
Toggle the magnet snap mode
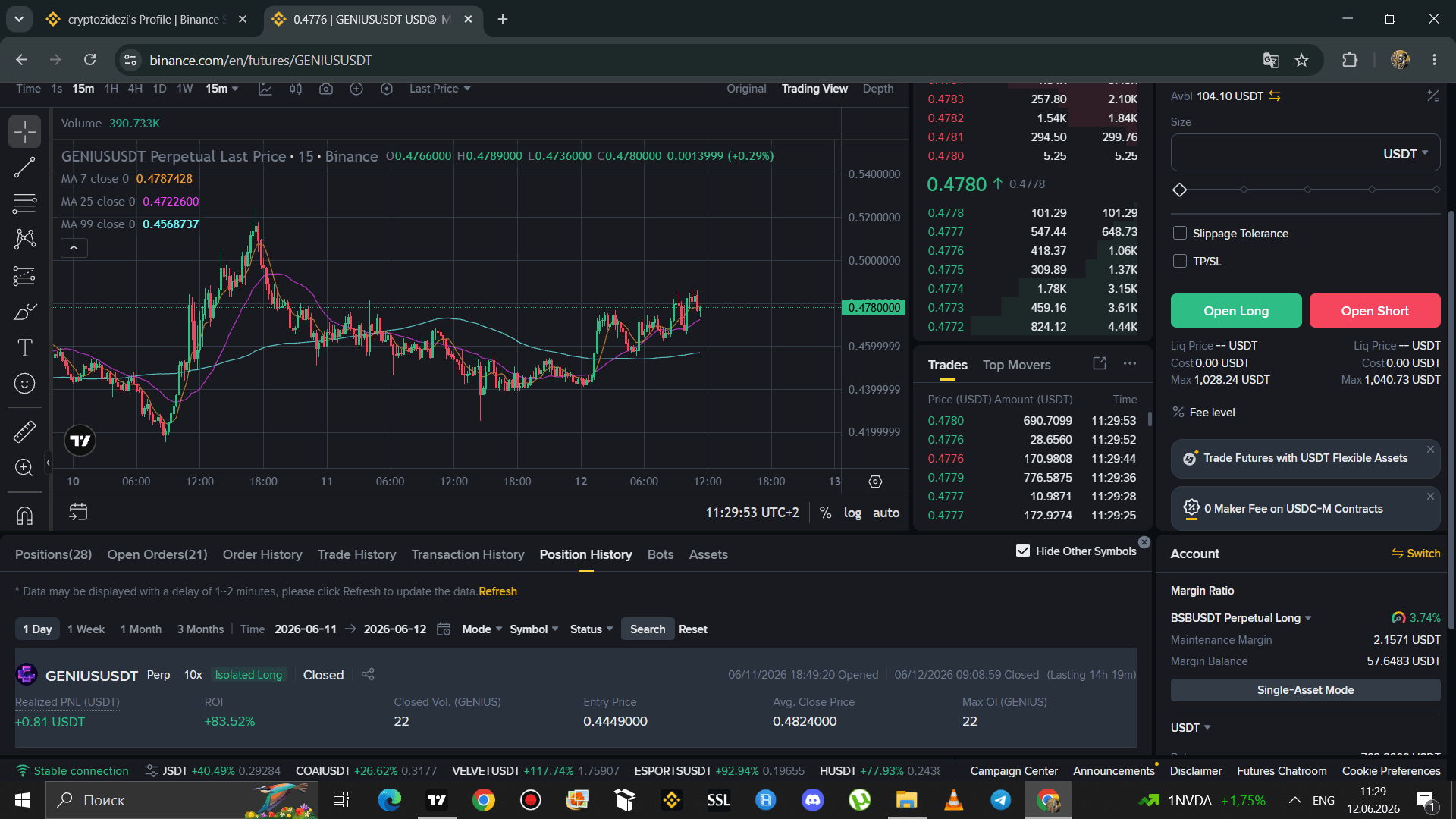pyautogui.click(x=25, y=516)
